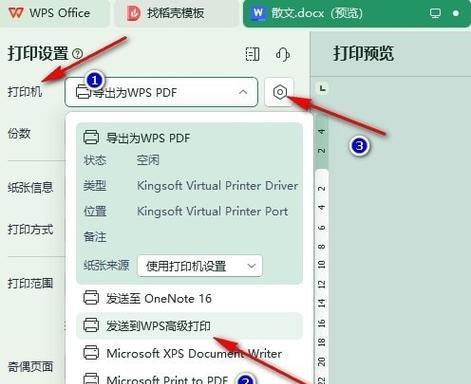The image size is (471, 384).
Task: Click the panel layout icon in print settings header
Action: pos(252,54)
